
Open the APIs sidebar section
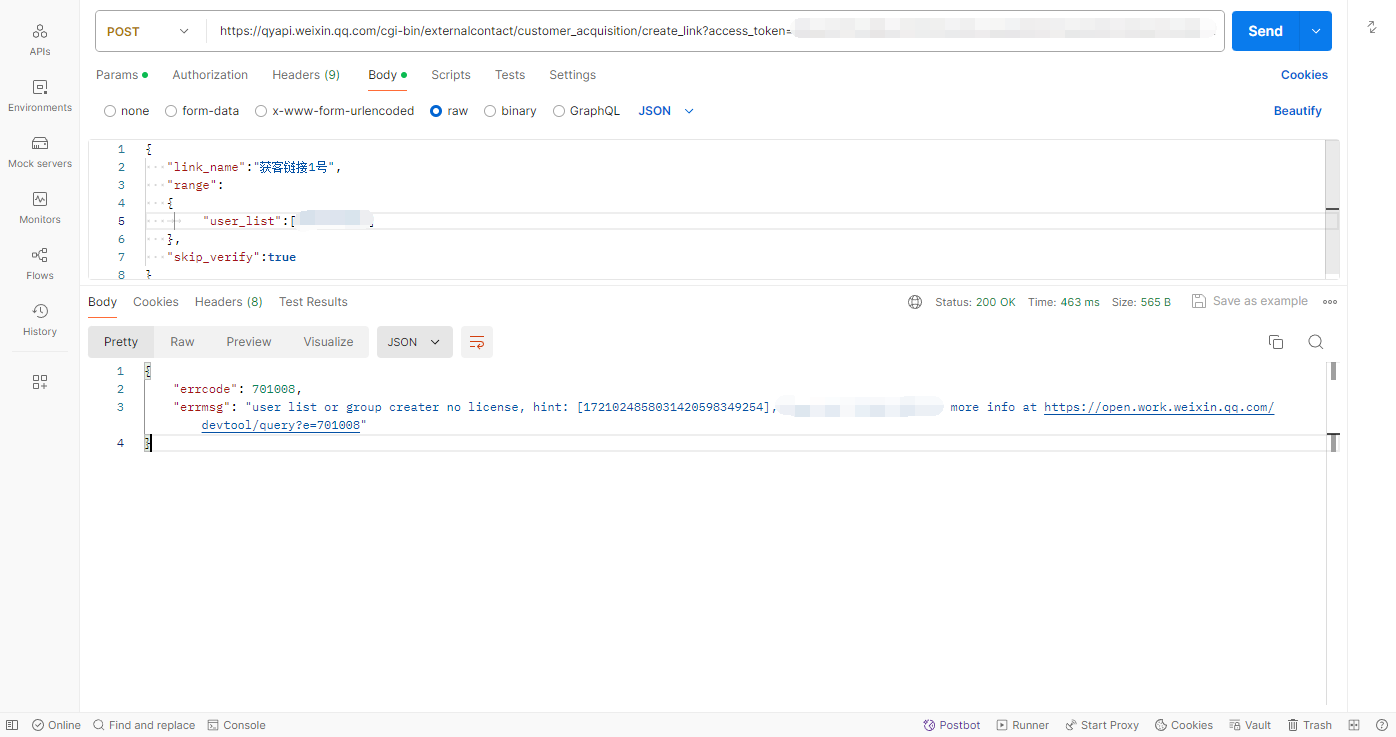point(40,39)
